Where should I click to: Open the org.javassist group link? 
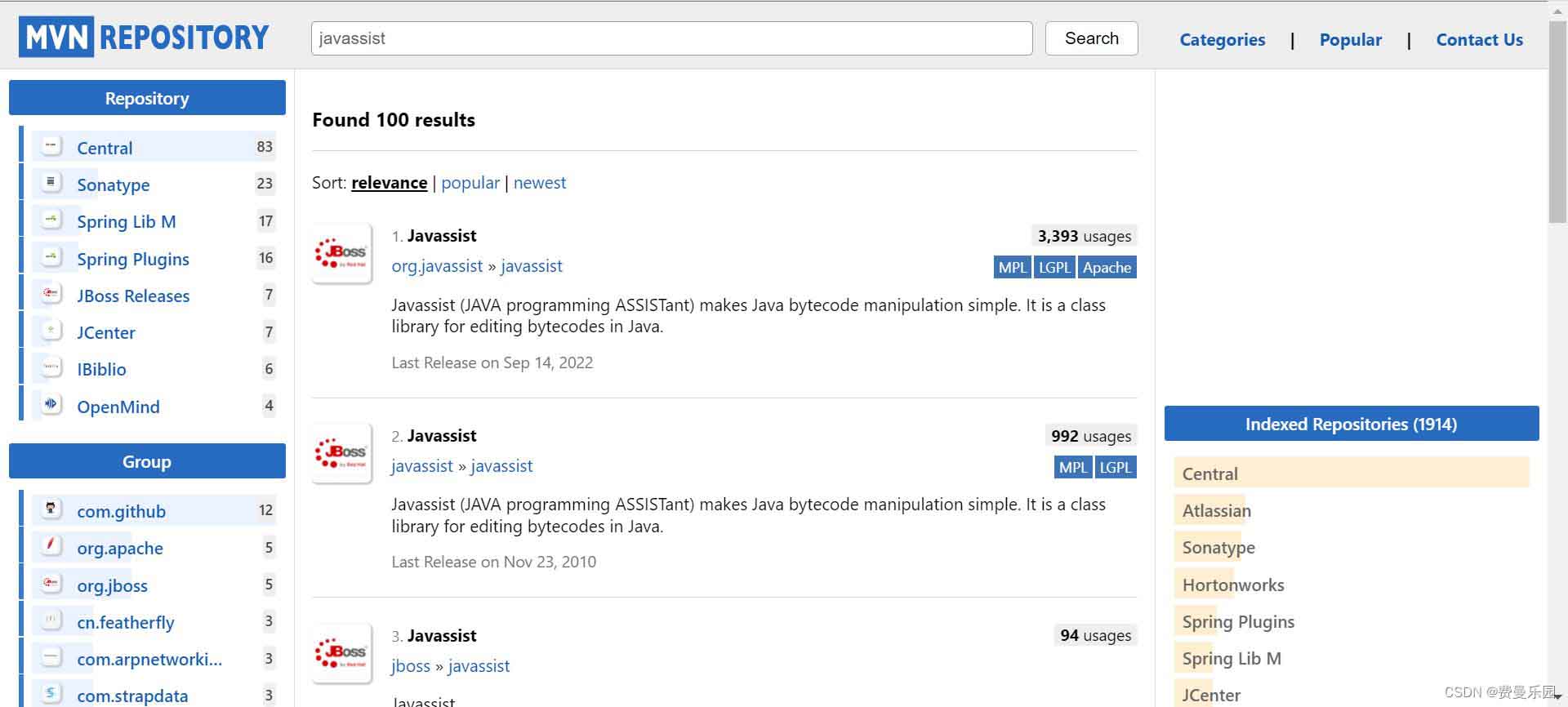[437, 266]
